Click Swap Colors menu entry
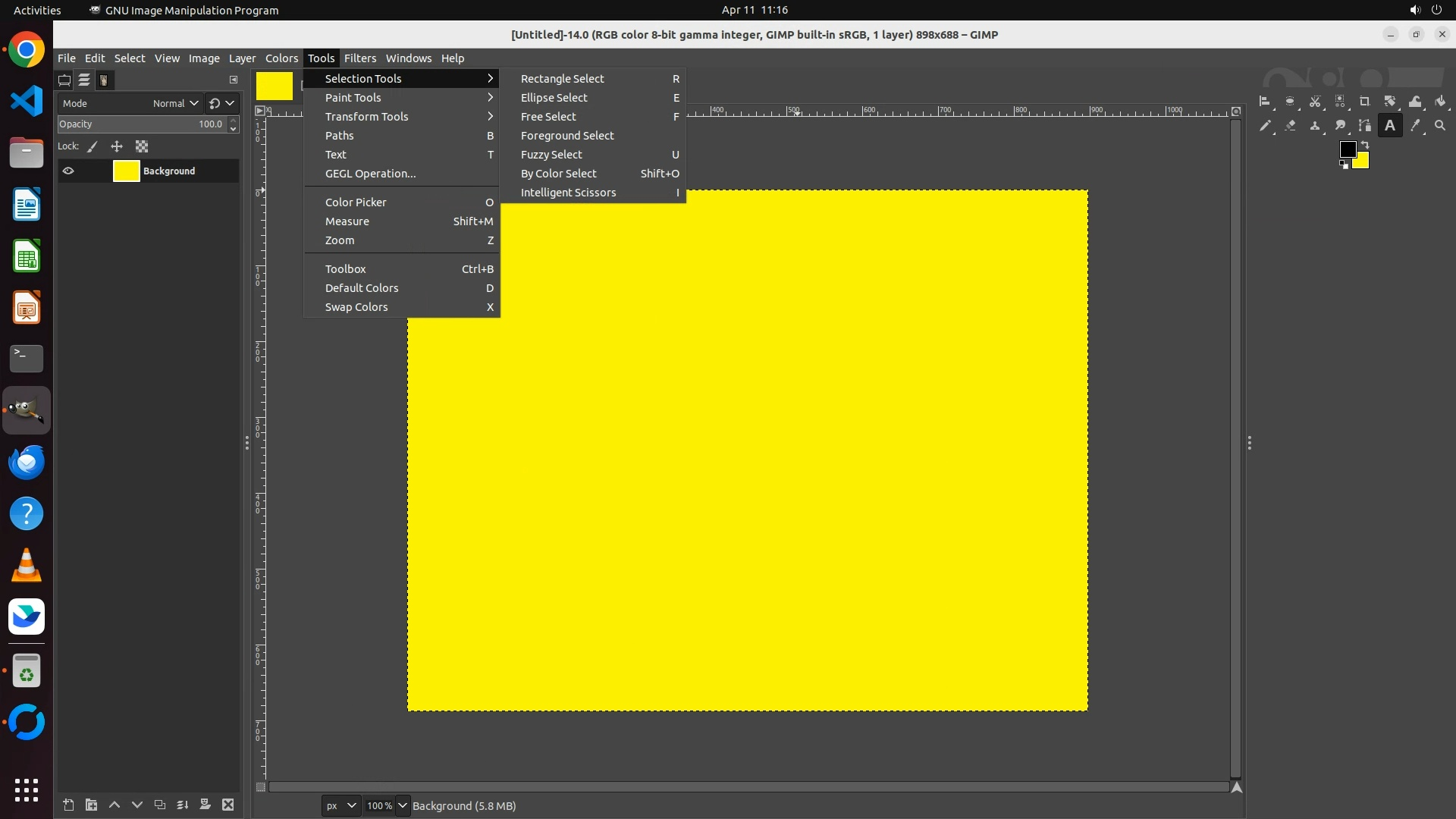This screenshot has width=1456, height=819. tap(356, 307)
